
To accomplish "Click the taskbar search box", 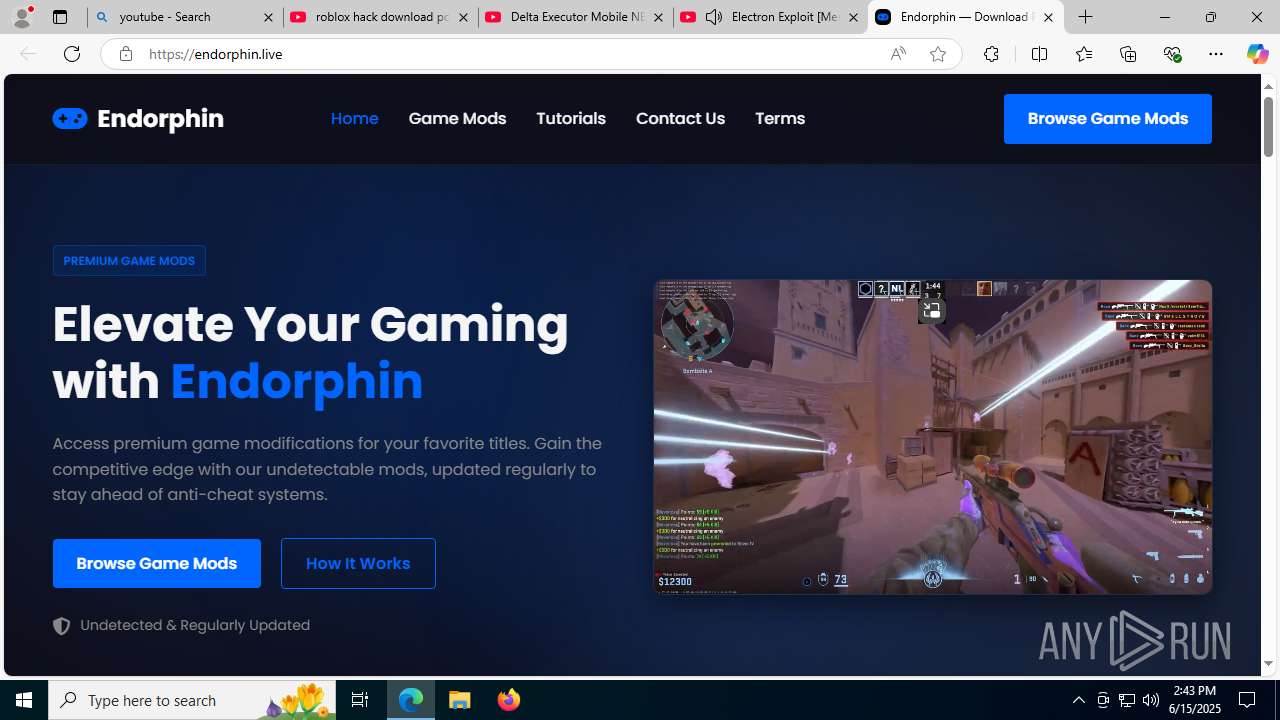I will 192,700.
